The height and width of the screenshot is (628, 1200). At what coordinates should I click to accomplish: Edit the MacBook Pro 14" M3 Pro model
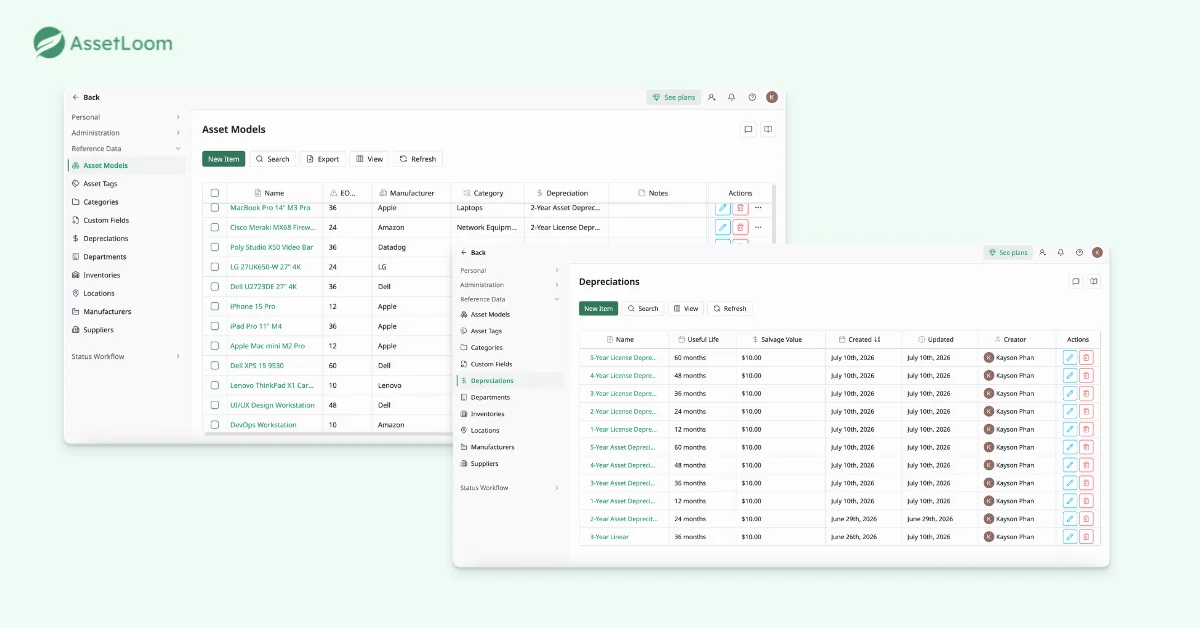click(723, 208)
